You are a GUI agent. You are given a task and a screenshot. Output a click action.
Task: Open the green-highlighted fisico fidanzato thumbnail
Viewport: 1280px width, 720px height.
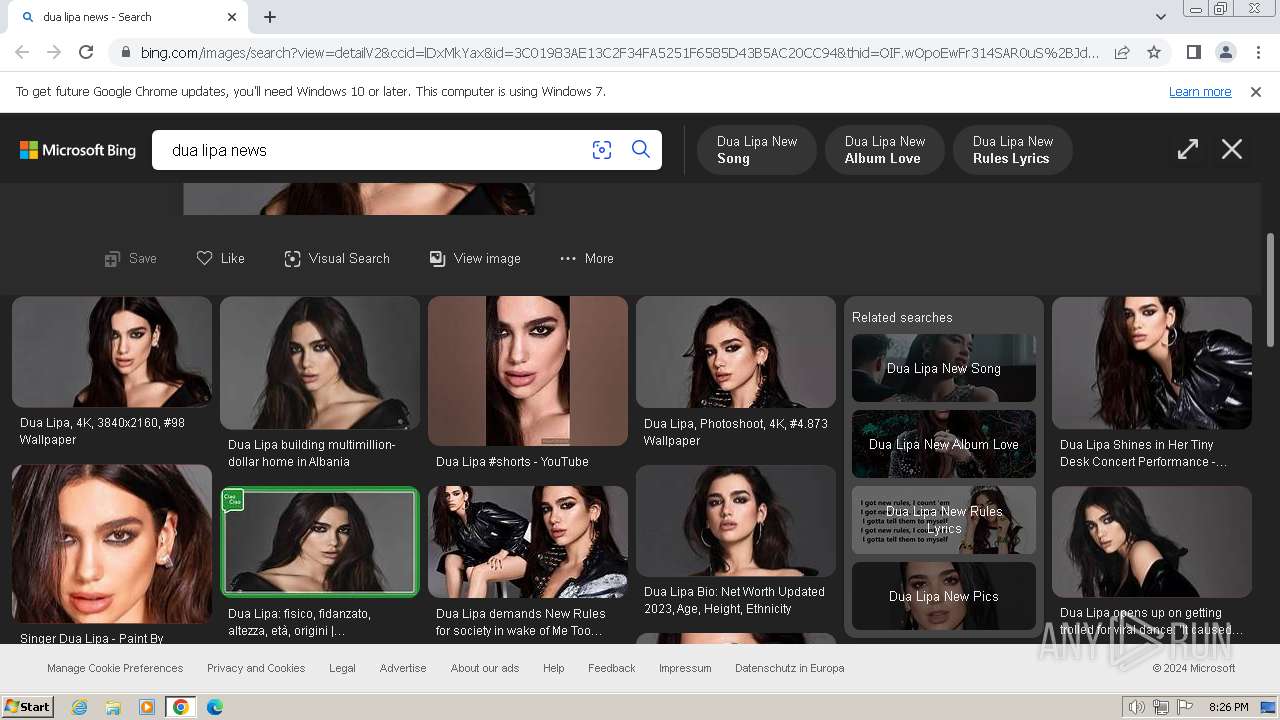pos(320,541)
